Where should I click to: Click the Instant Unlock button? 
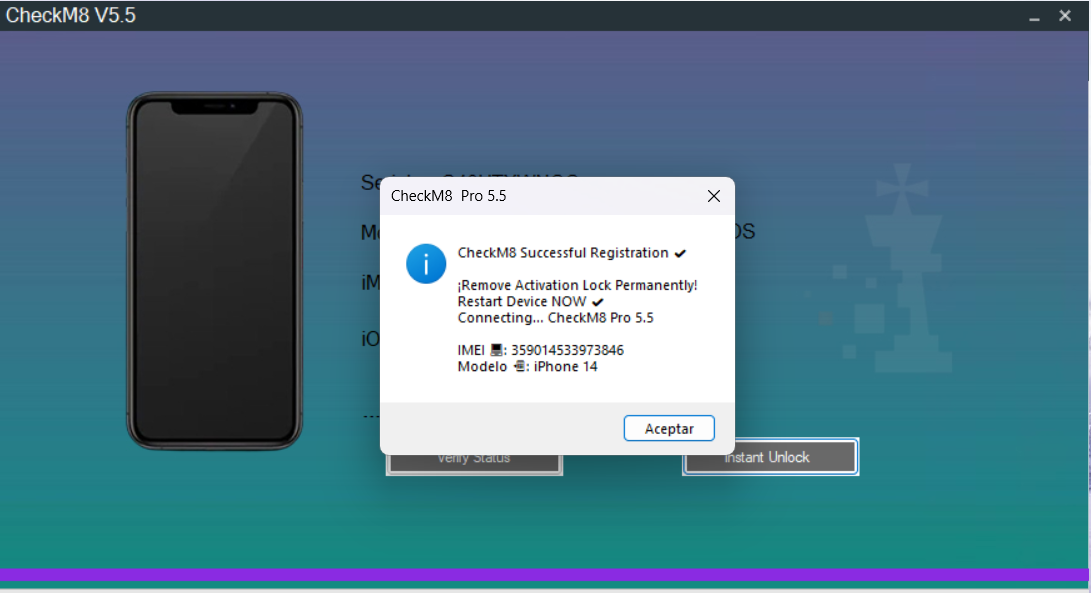tap(769, 457)
